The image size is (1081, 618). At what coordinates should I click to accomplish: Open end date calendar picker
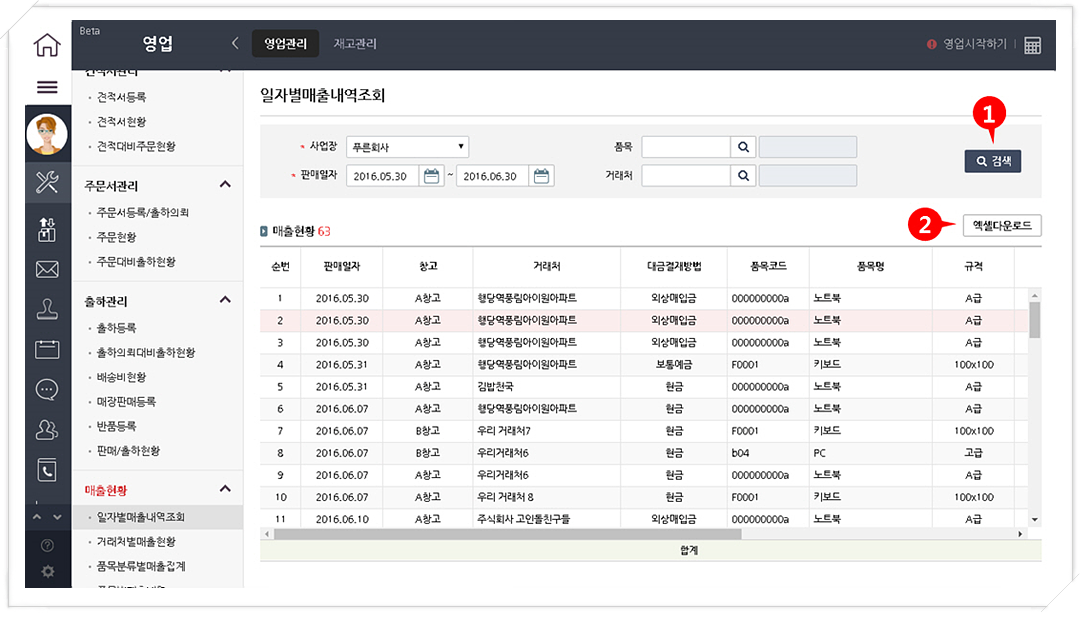542,176
